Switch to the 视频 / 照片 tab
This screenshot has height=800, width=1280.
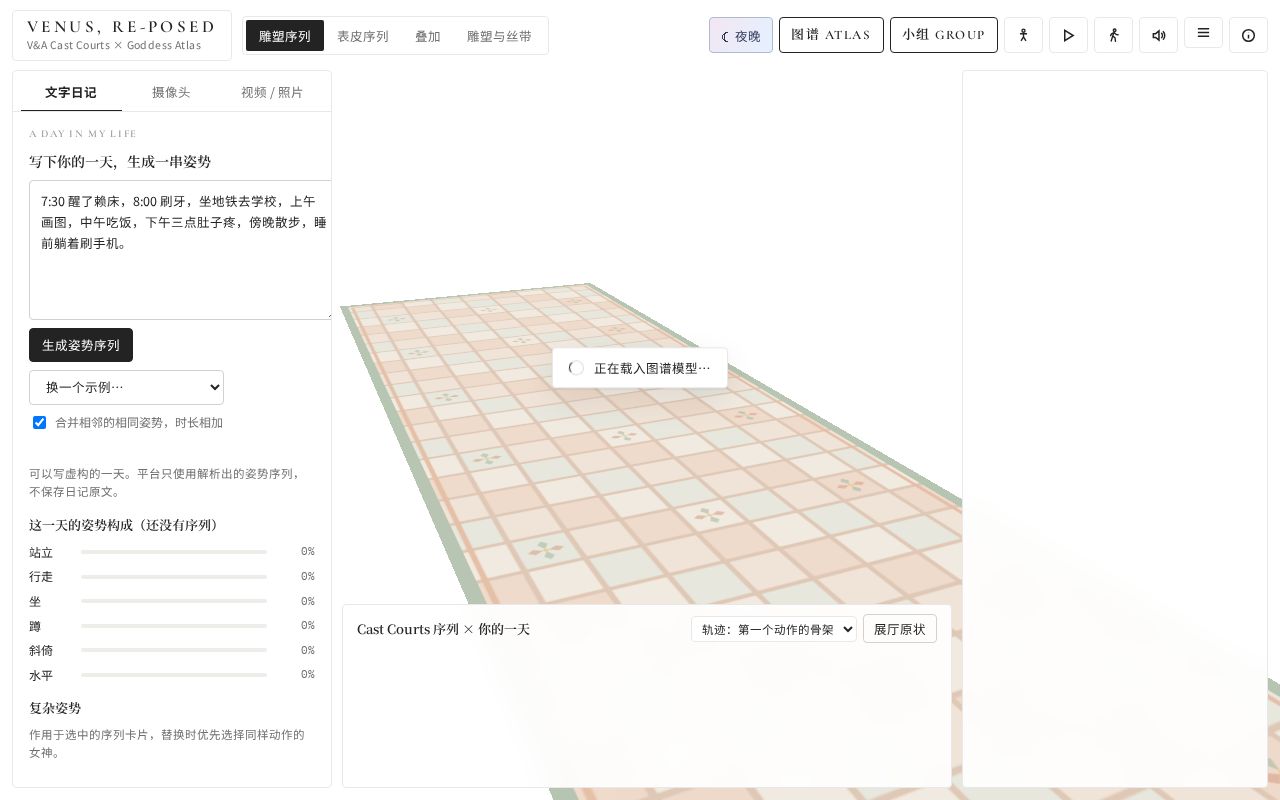coord(272,92)
